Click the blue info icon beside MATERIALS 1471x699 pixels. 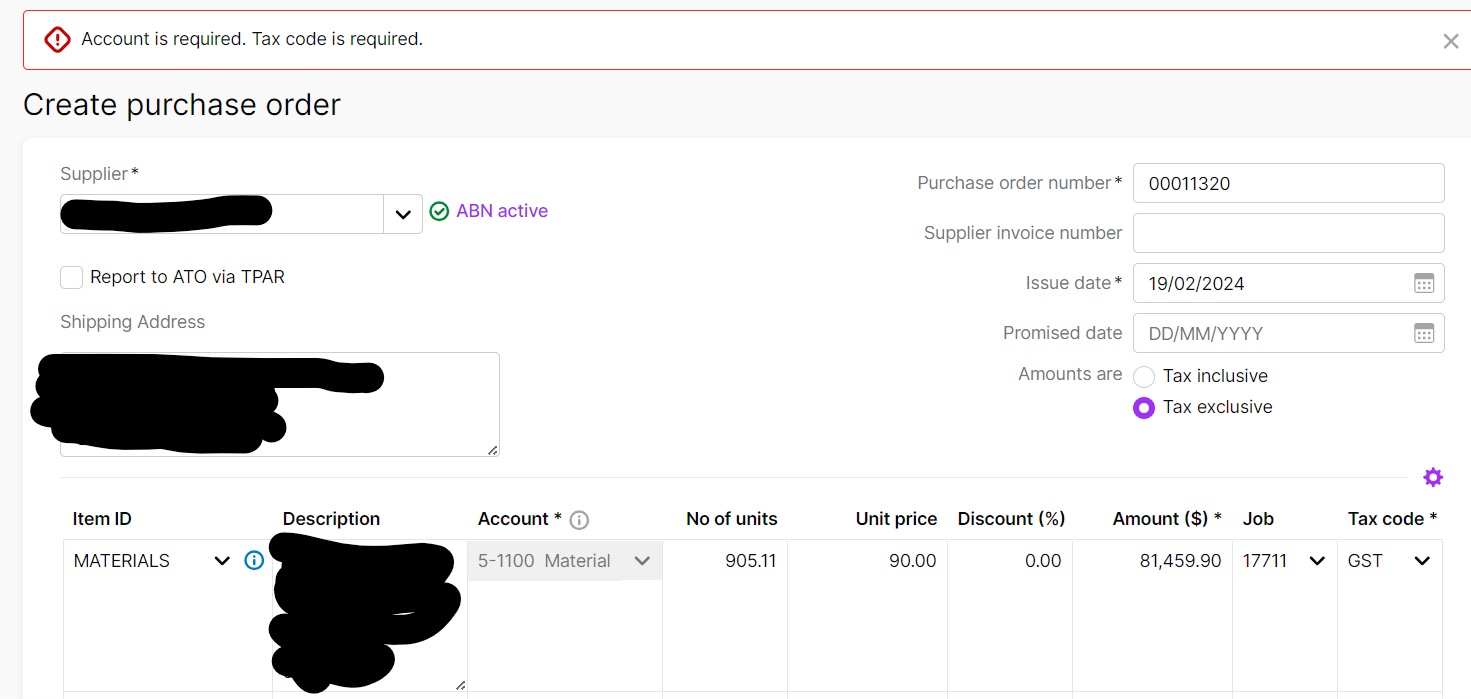(x=254, y=561)
